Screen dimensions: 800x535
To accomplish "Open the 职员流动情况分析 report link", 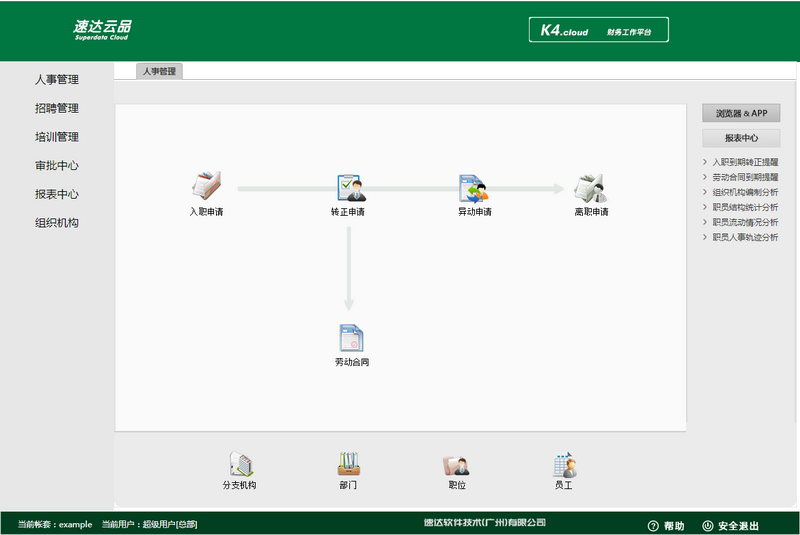I will point(745,222).
